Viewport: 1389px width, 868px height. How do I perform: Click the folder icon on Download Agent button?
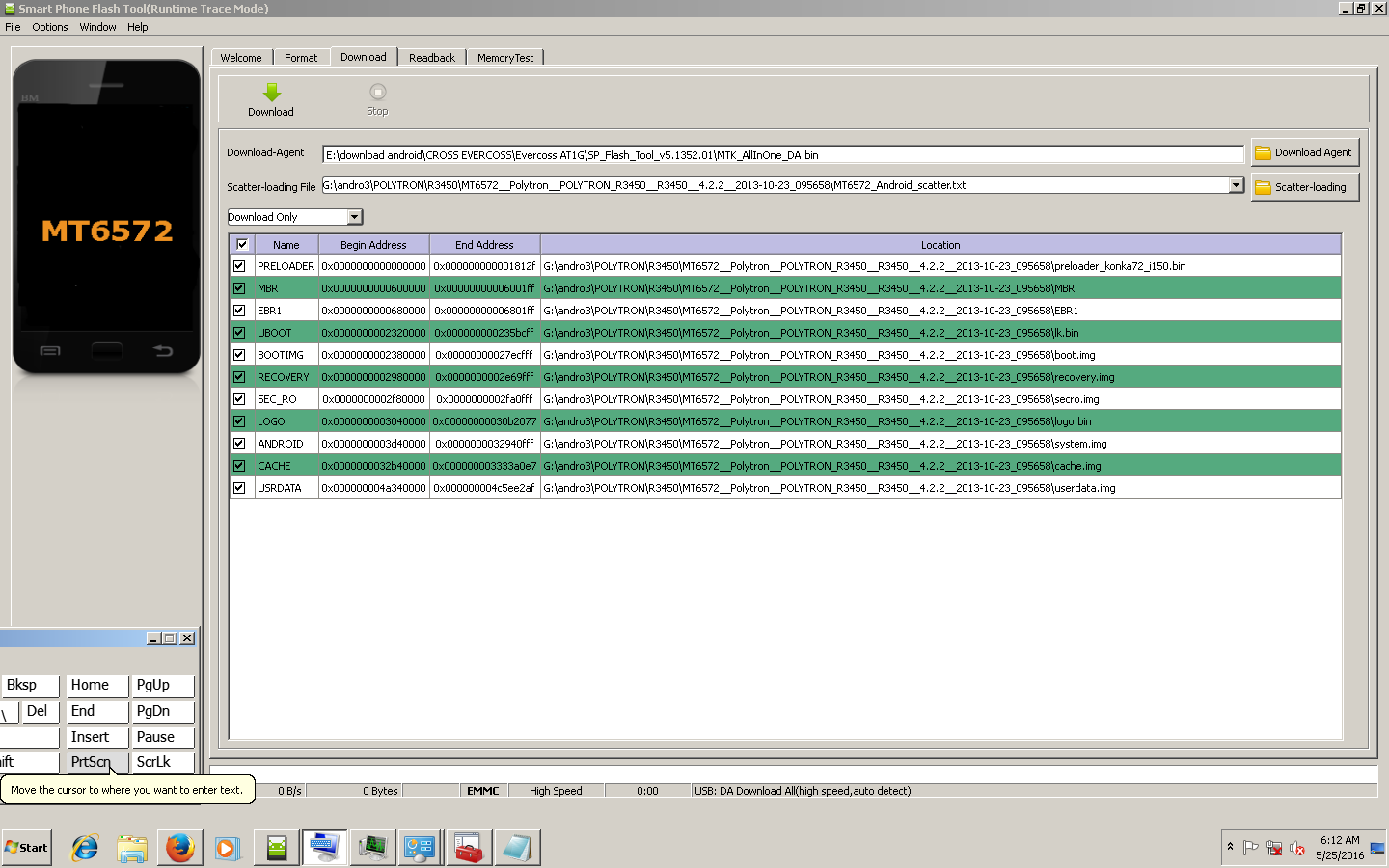pos(1263,152)
